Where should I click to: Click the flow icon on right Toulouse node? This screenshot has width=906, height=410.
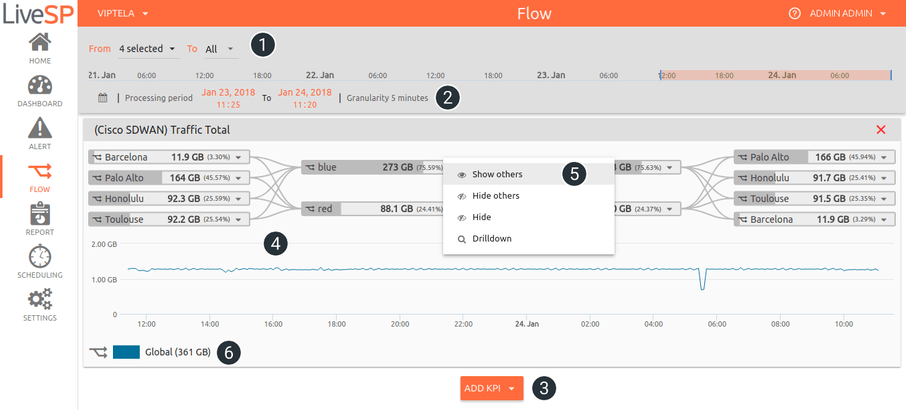[742, 199]
